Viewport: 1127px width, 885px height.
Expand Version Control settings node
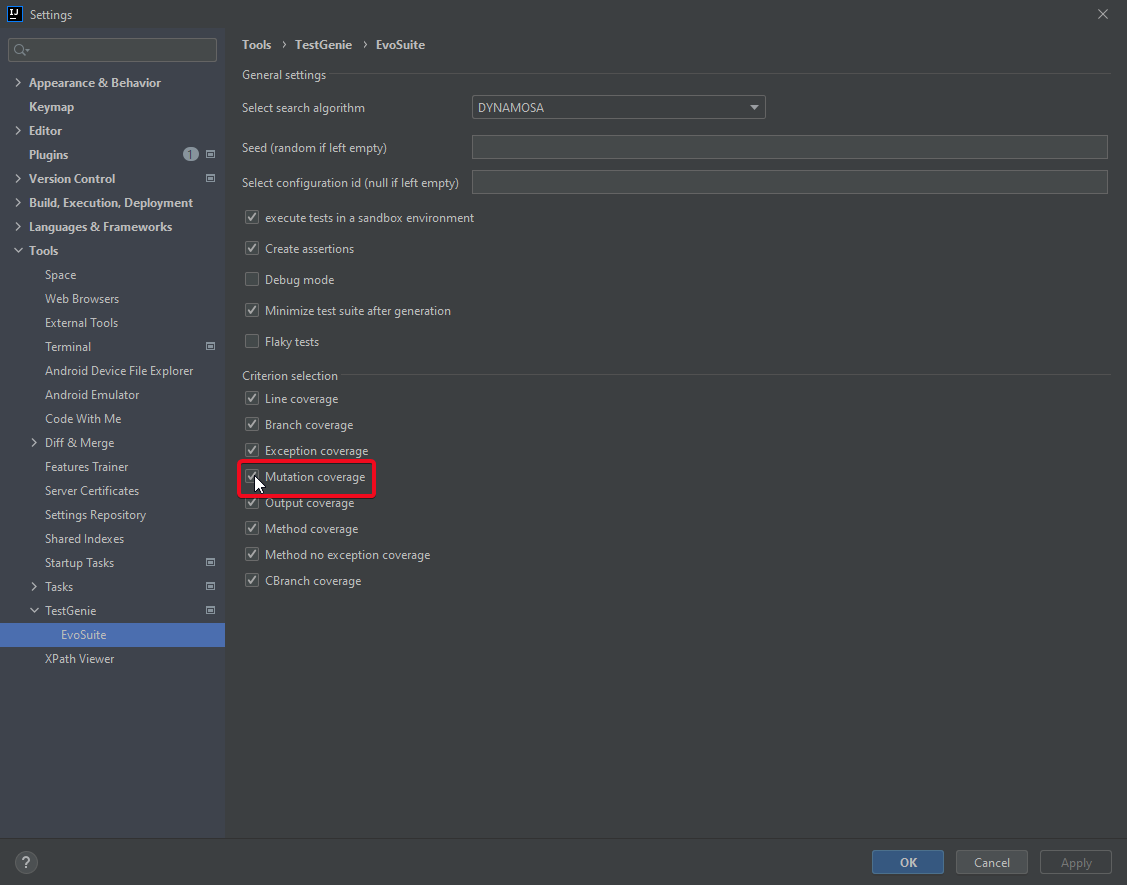click(x=18, y=178)
